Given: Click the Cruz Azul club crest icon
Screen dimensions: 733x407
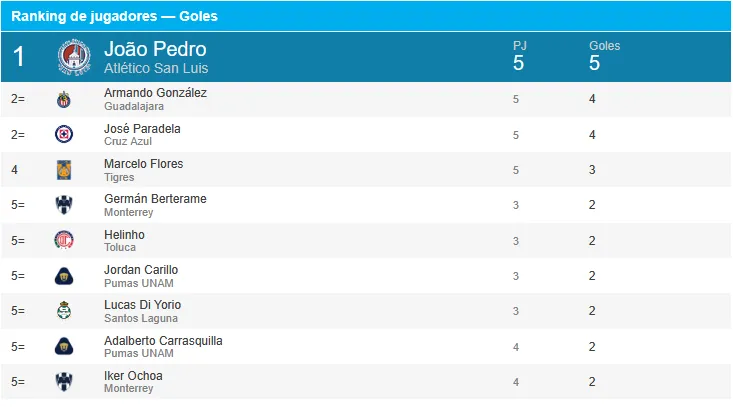Looking at the screenshot, I should coord(64,135).
